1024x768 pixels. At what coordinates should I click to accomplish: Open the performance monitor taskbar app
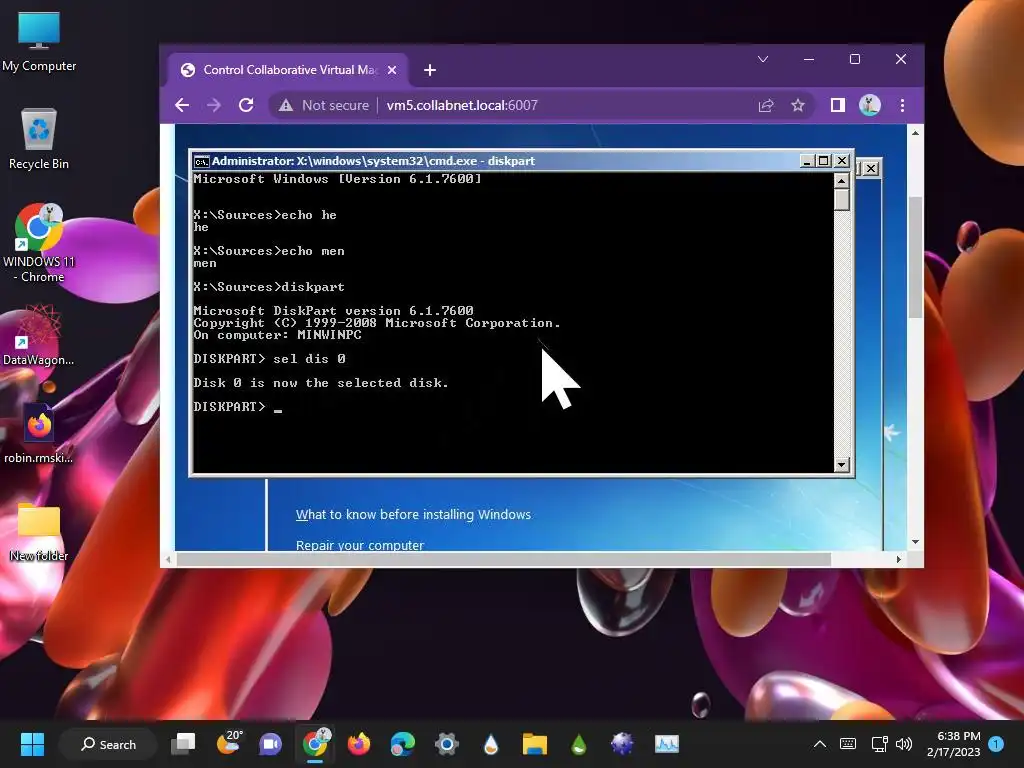click(667, 744)
